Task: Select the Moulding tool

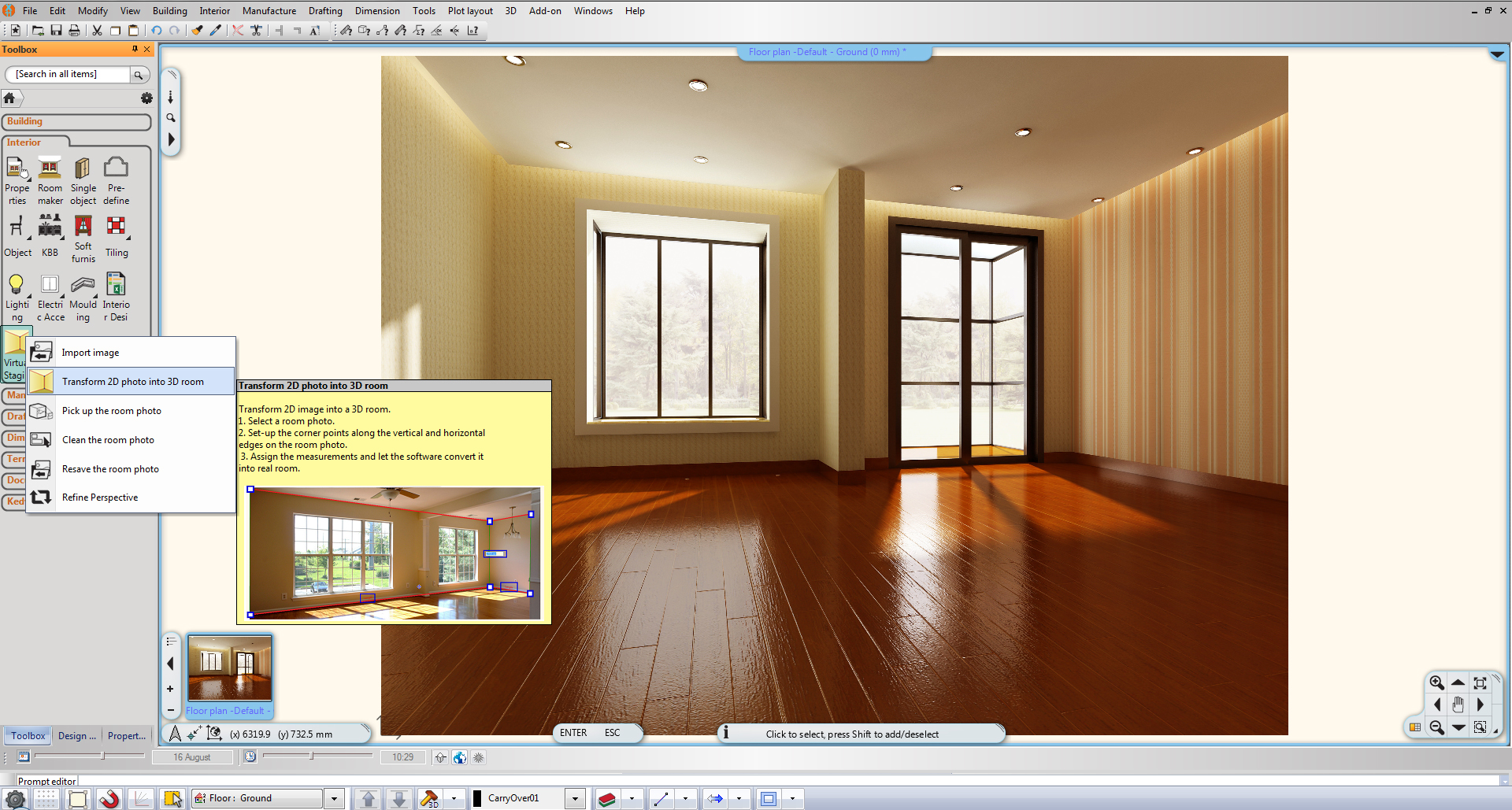Action: 83,285
